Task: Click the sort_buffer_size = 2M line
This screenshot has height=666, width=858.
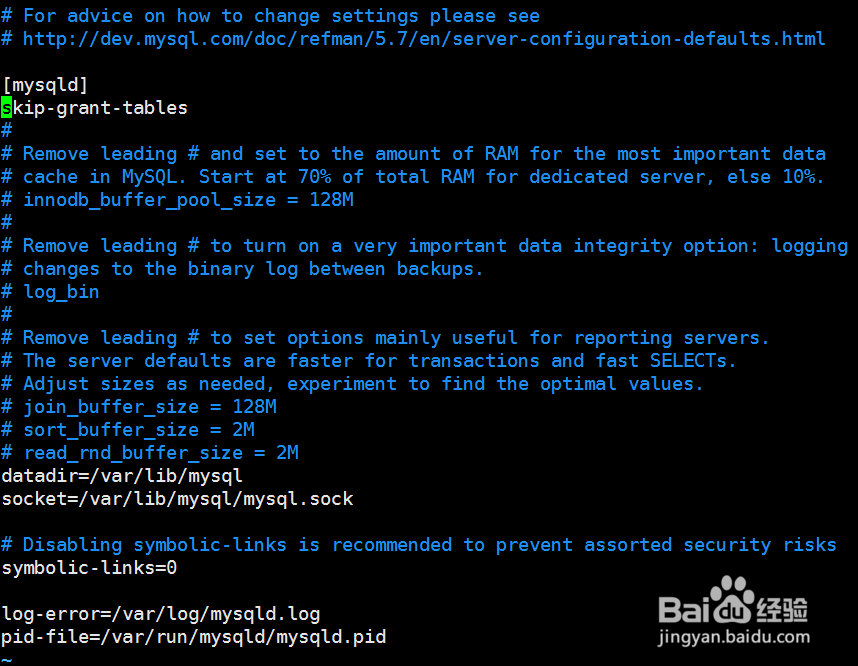Action: 138,430
